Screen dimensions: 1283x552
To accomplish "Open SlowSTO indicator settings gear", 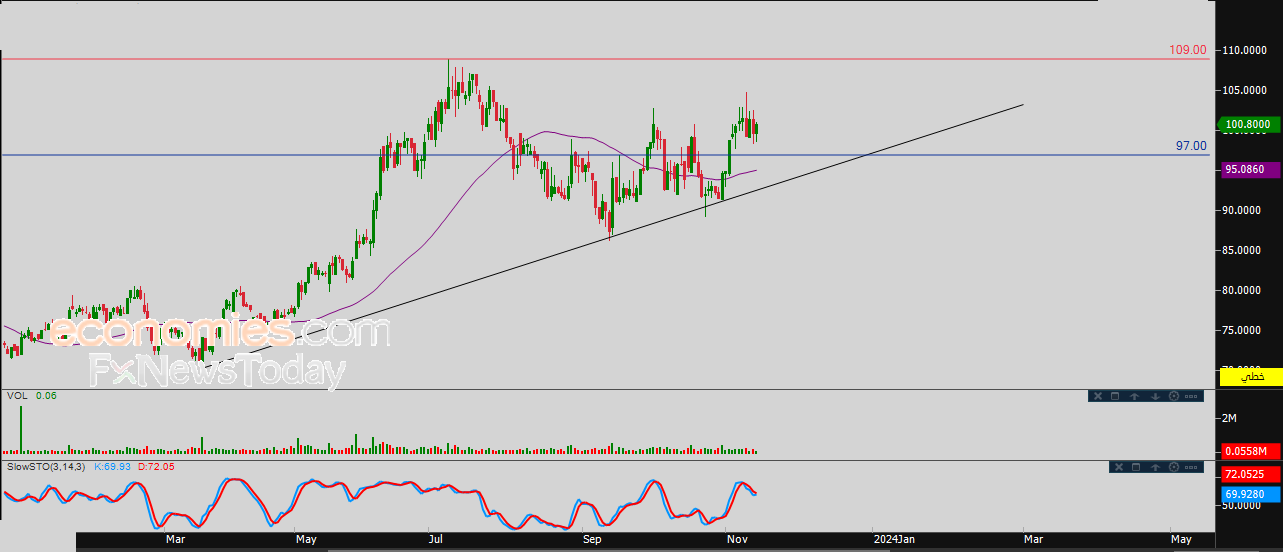I will click(x=1174, y=467).
